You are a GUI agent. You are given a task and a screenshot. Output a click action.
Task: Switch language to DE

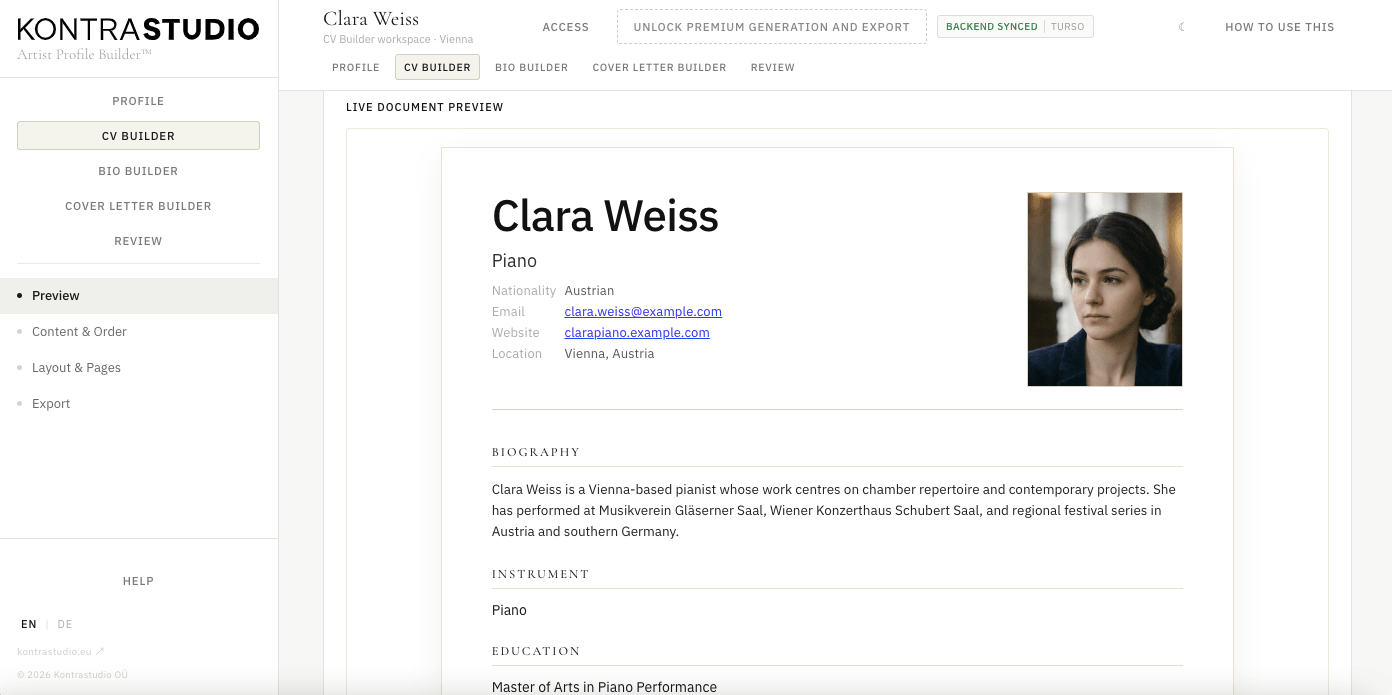65,624
